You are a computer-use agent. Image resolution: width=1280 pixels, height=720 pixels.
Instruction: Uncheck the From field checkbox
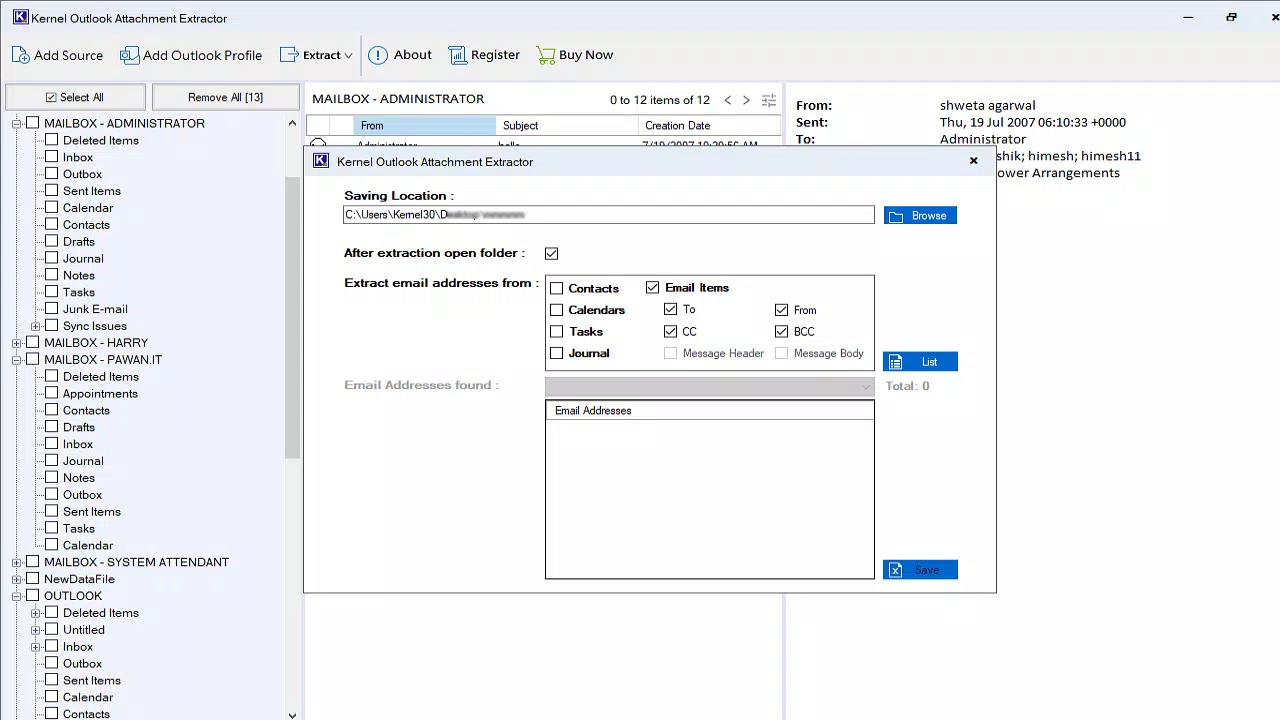tap(782, 310)
